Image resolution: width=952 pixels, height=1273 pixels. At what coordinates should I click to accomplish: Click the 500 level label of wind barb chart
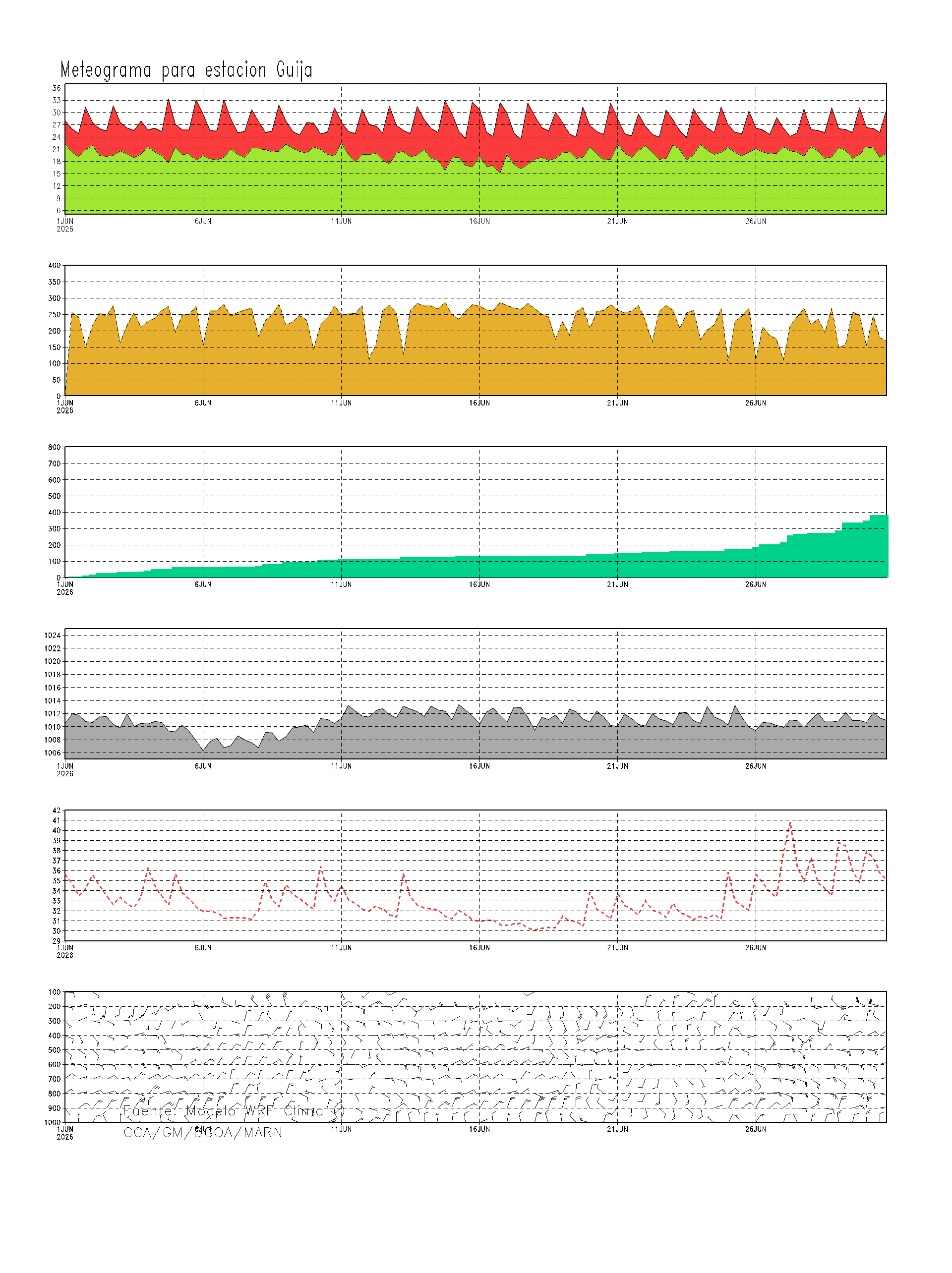(54, 1050)
